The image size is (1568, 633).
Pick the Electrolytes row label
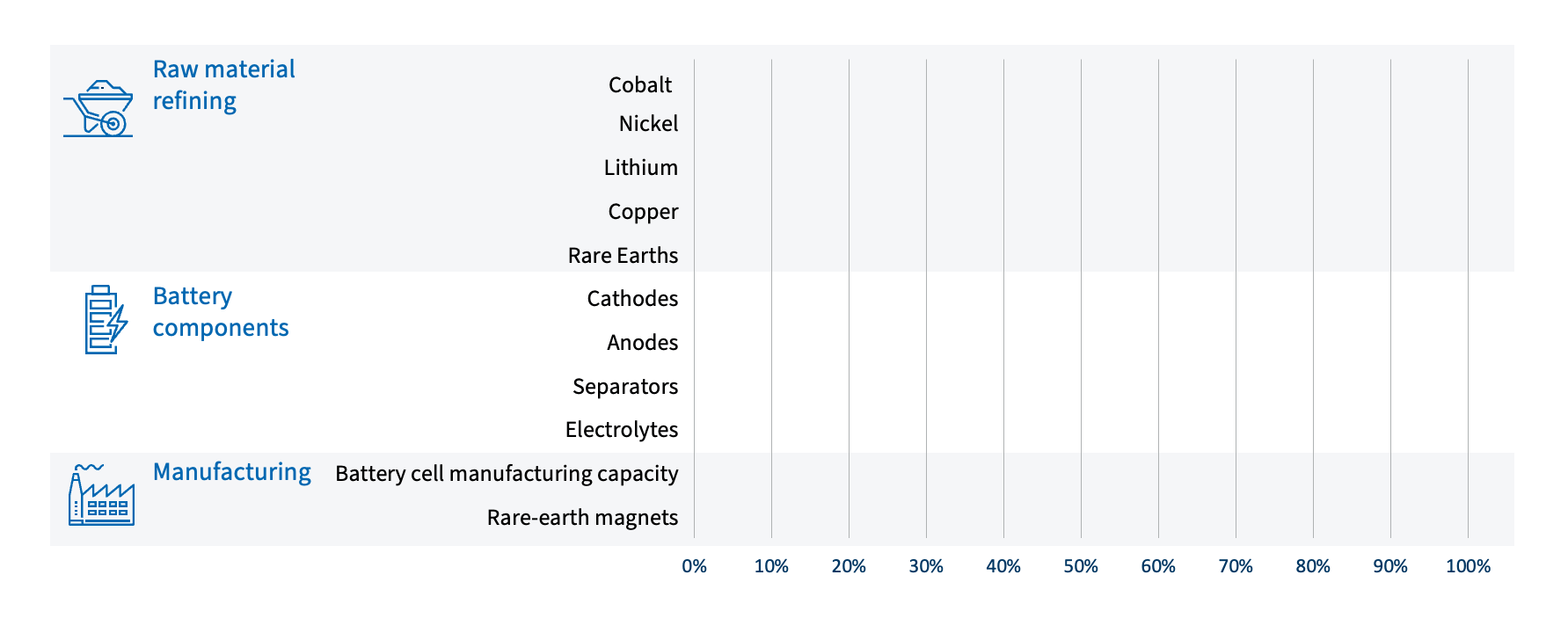tap(622, 430)
